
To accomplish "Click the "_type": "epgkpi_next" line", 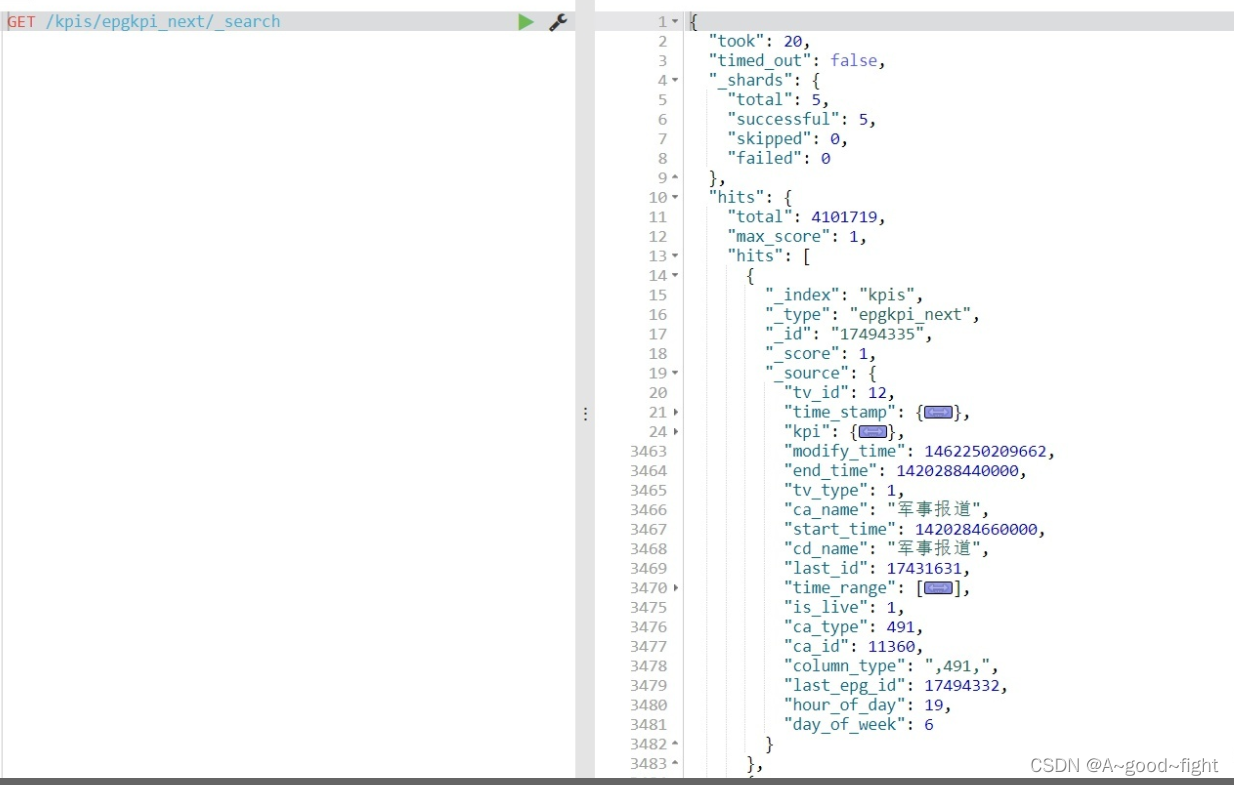I will pyautogui.click(x=872, y=315).
